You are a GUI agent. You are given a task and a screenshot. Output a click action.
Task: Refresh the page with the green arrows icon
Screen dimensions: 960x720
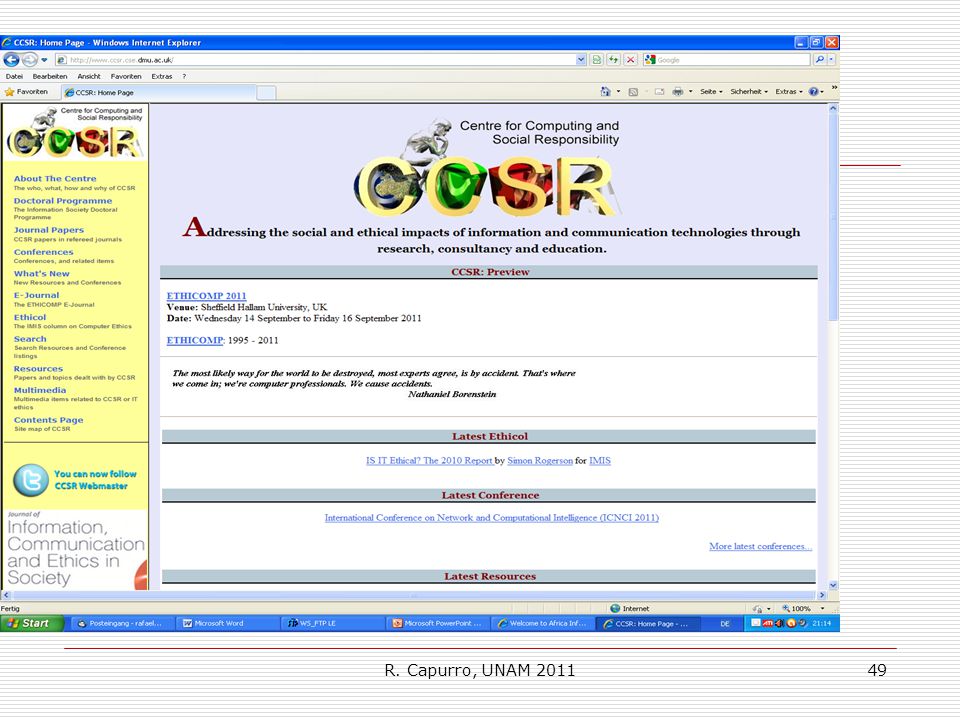(613, 60)
